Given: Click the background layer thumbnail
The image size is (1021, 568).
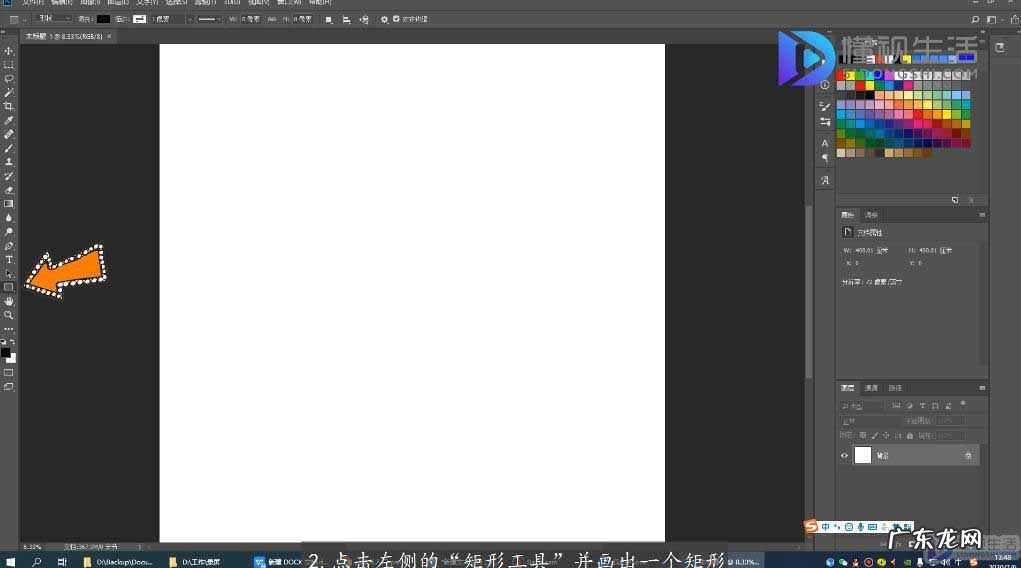Looking at the screenshot, I should [862, 455].
